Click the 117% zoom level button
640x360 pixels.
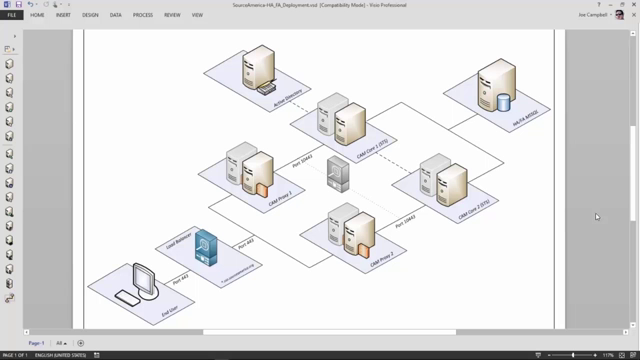tap(608, 355)
